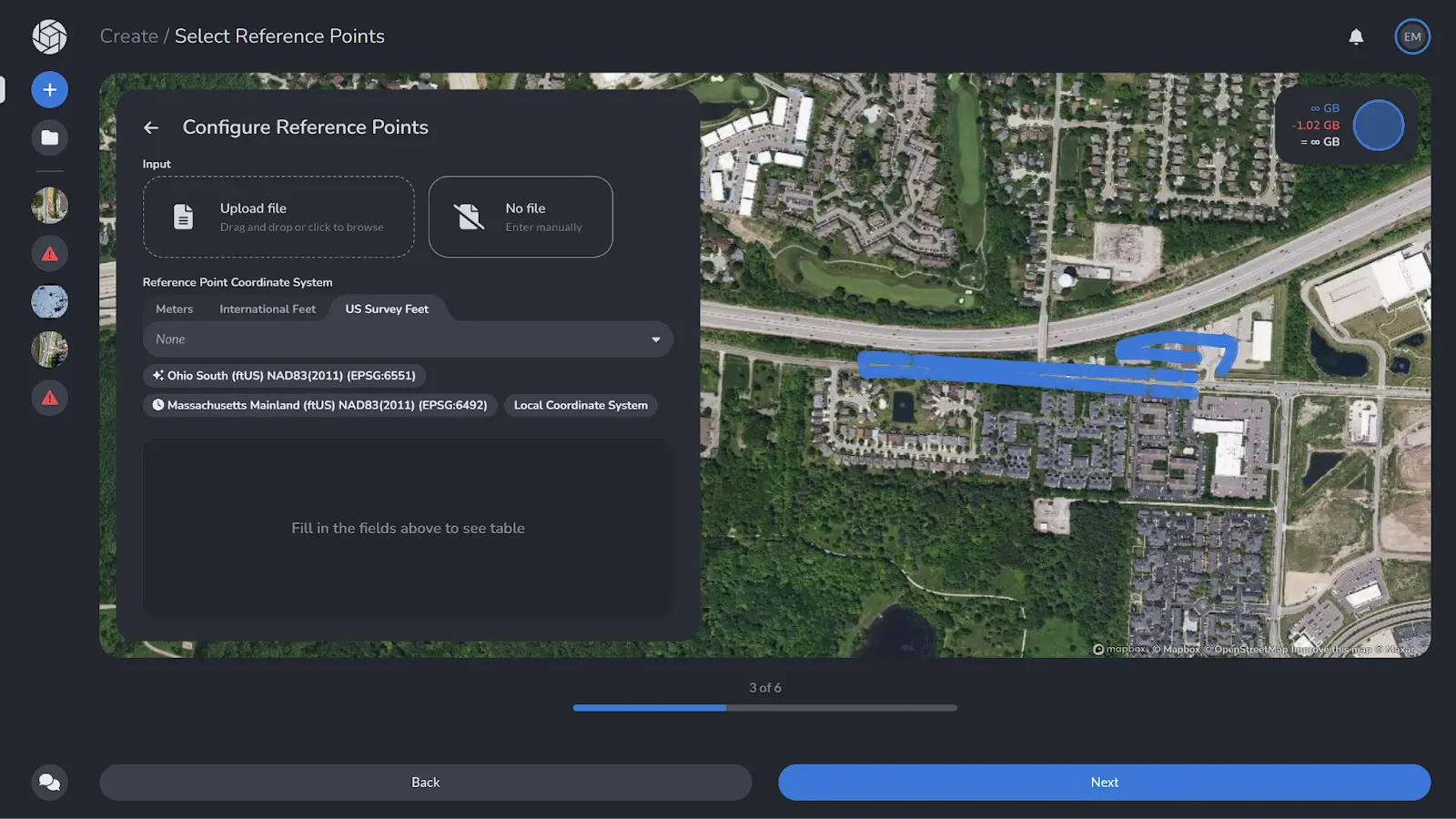Select the first aerial road project thumbnail
Screen dimensions: 1456x819
(49, 205)
